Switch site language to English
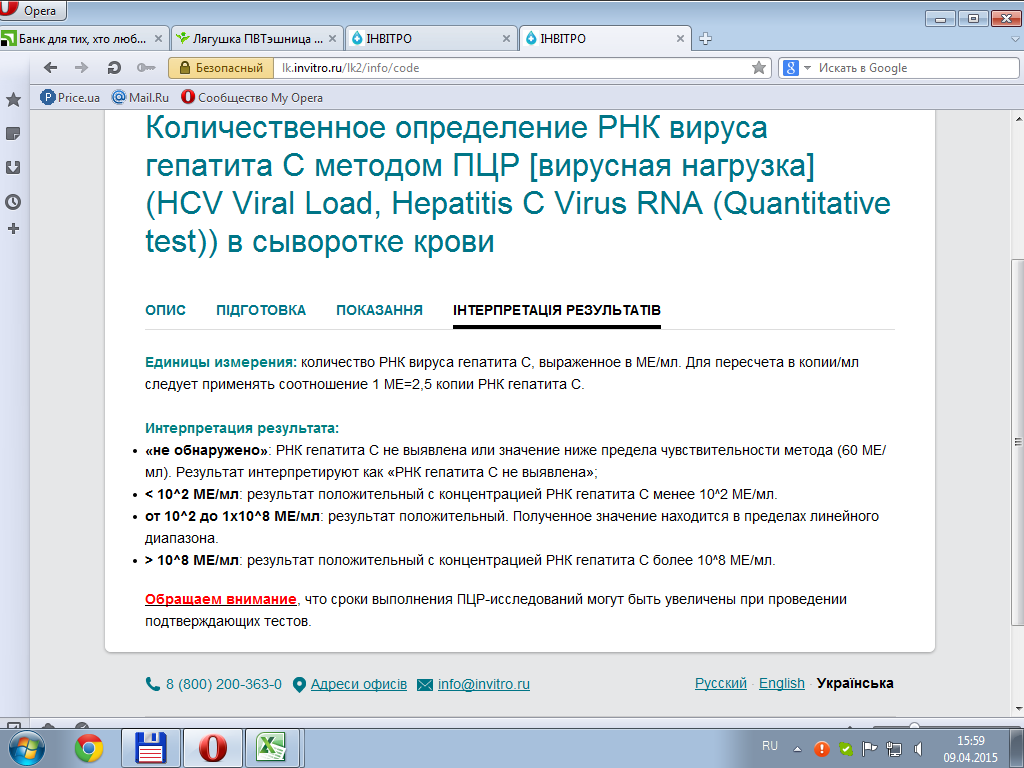 [x=782, y=683]
